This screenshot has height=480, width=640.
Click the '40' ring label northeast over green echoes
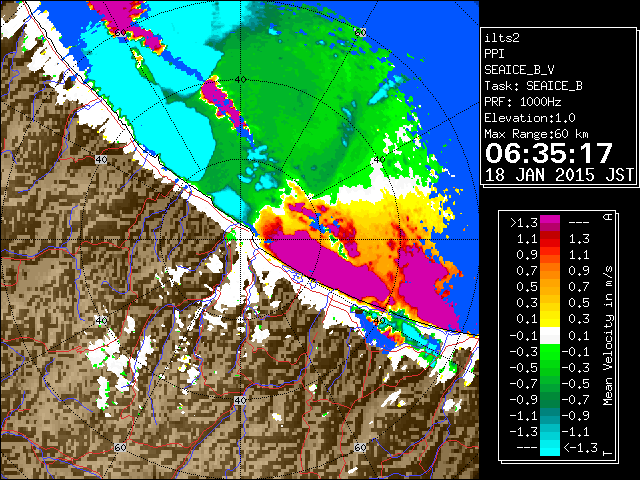380,160
